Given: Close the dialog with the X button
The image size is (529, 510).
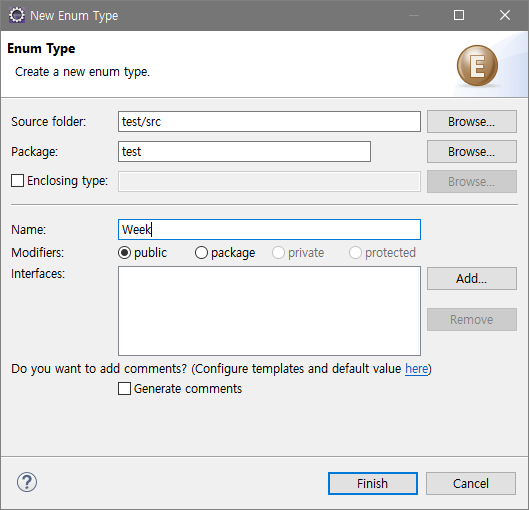Looking at the screenshot, I should (505, 15).
